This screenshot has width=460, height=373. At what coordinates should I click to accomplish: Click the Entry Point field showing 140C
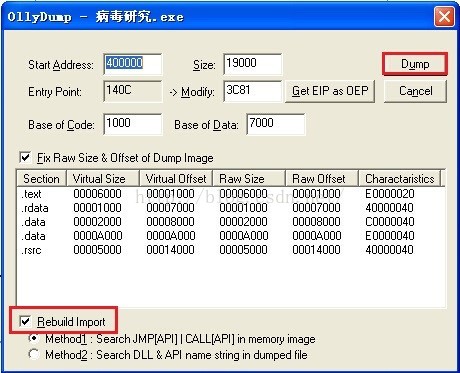(x=133, y=91)
